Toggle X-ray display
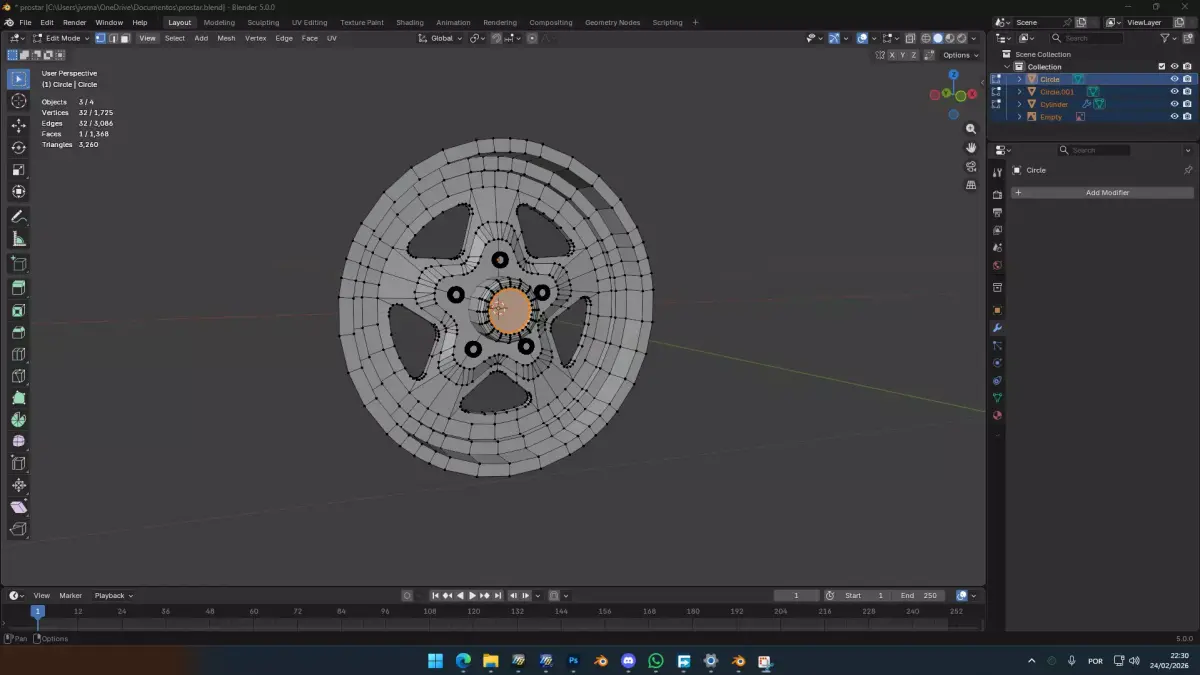Viewport: 1200px width, 675px height. [x=910, y=38]
